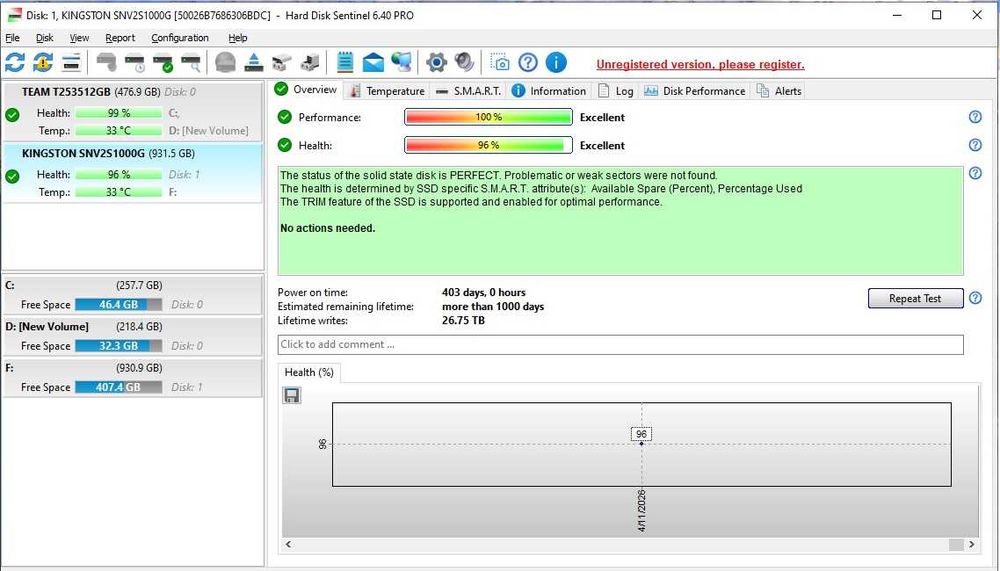Click help icon next to Health bar

975,145
